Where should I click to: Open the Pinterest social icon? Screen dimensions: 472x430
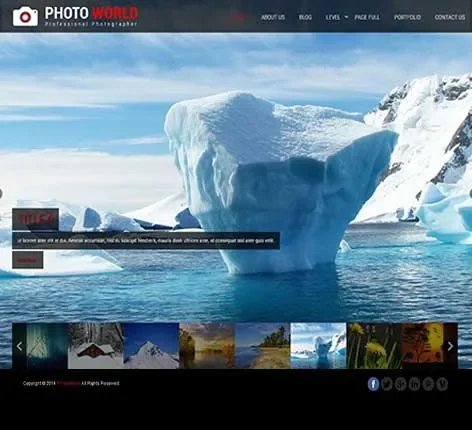[x=428, y=384]
